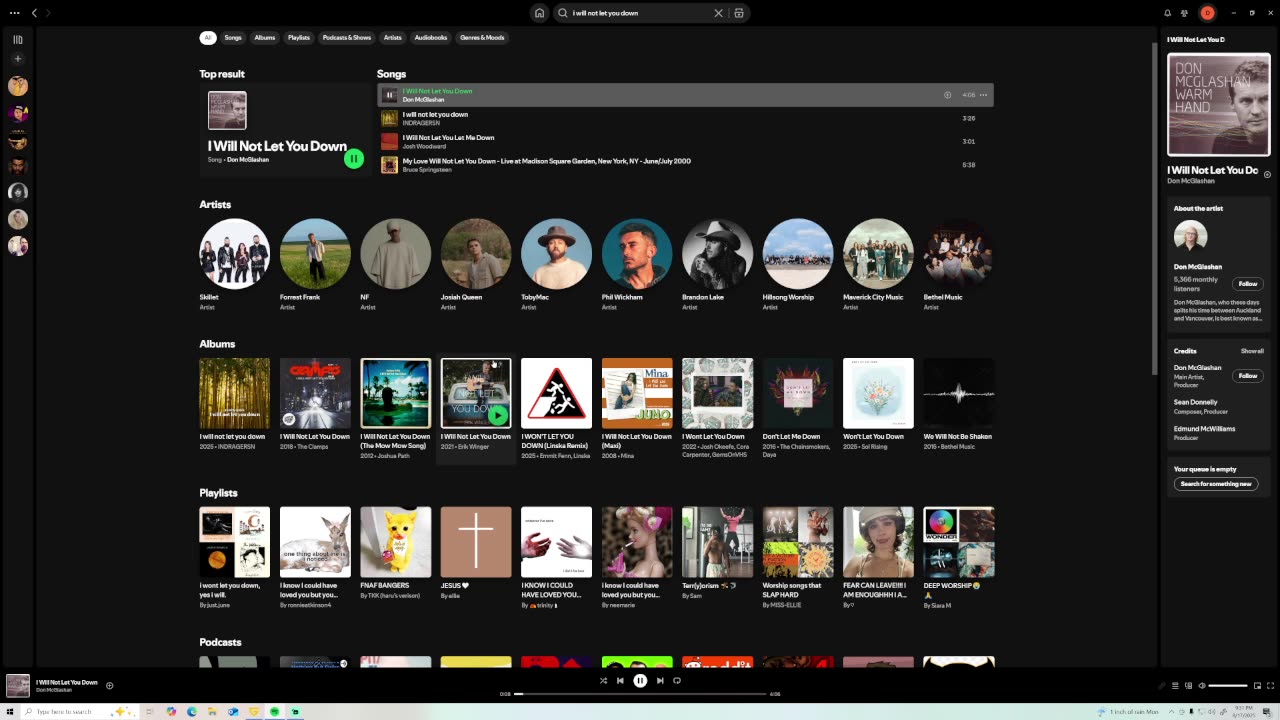Go back with the left arrow

point(34,13)
